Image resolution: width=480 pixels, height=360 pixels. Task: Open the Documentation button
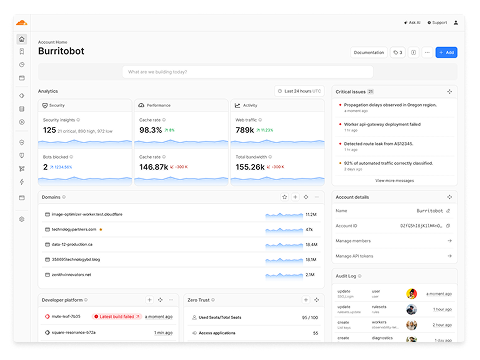point(369,52)
